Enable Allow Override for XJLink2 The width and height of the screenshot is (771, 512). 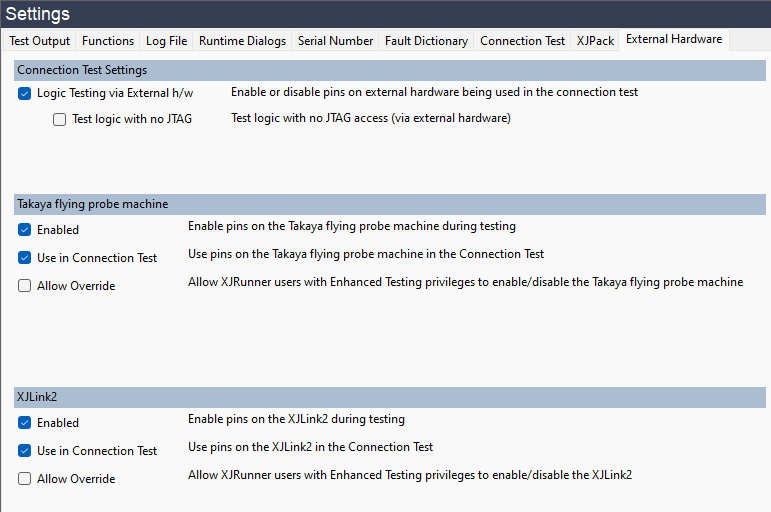tap(25, 479)
